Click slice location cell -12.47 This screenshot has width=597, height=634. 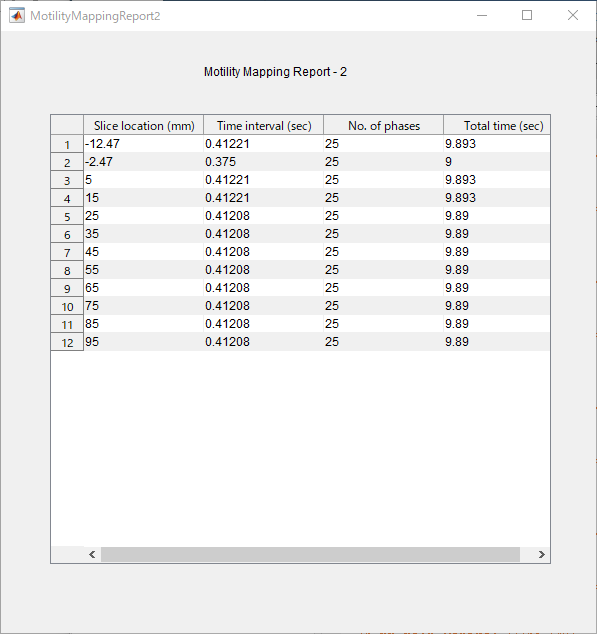(144, 144)
